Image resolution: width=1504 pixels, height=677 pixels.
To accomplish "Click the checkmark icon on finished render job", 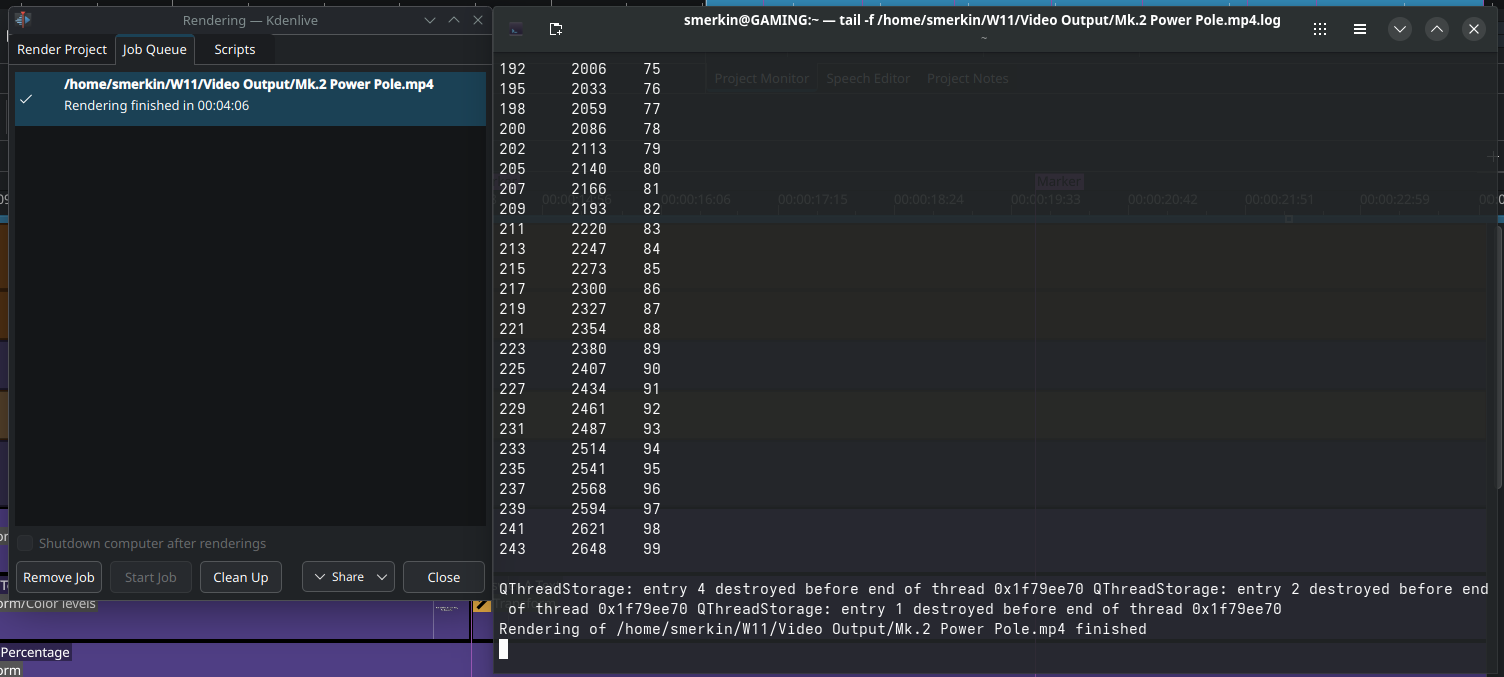I will (27, 99).
